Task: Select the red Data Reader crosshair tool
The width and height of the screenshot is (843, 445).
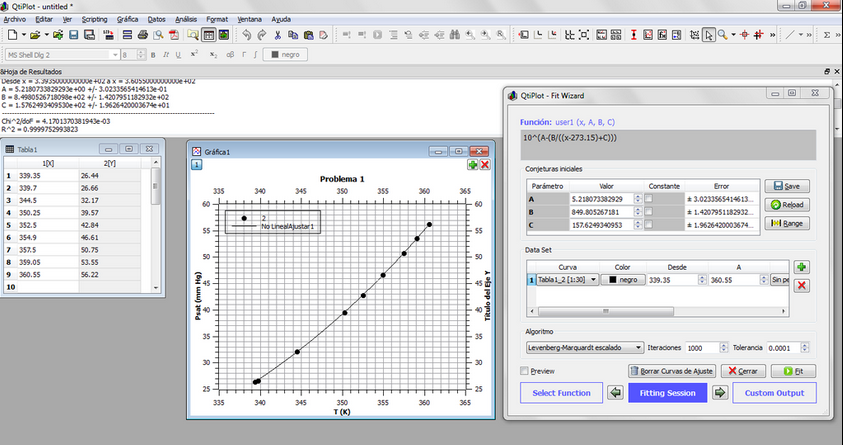Action: (x=745, y=35)
